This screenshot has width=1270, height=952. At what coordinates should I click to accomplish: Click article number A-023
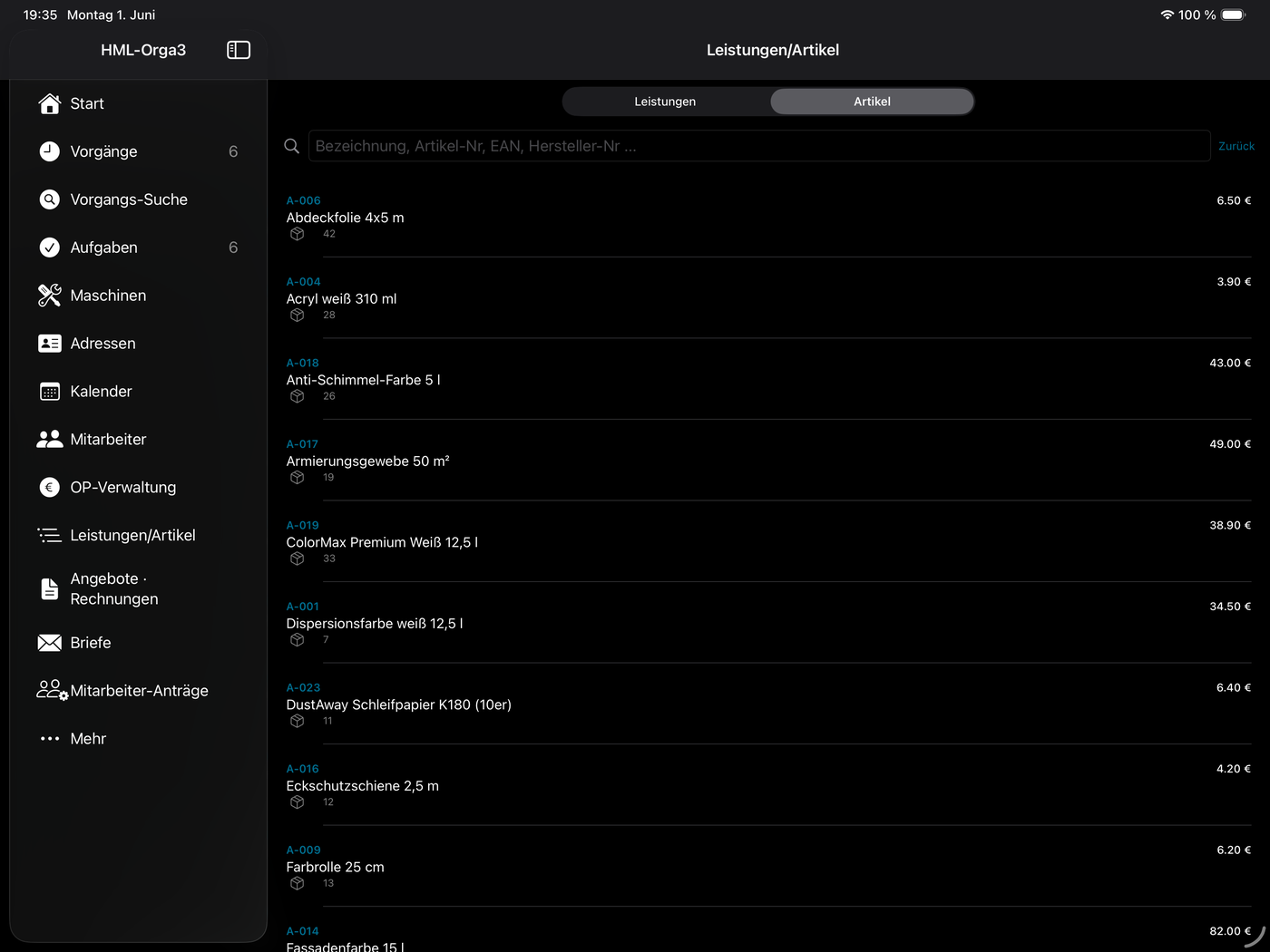[x=303, y=687]
